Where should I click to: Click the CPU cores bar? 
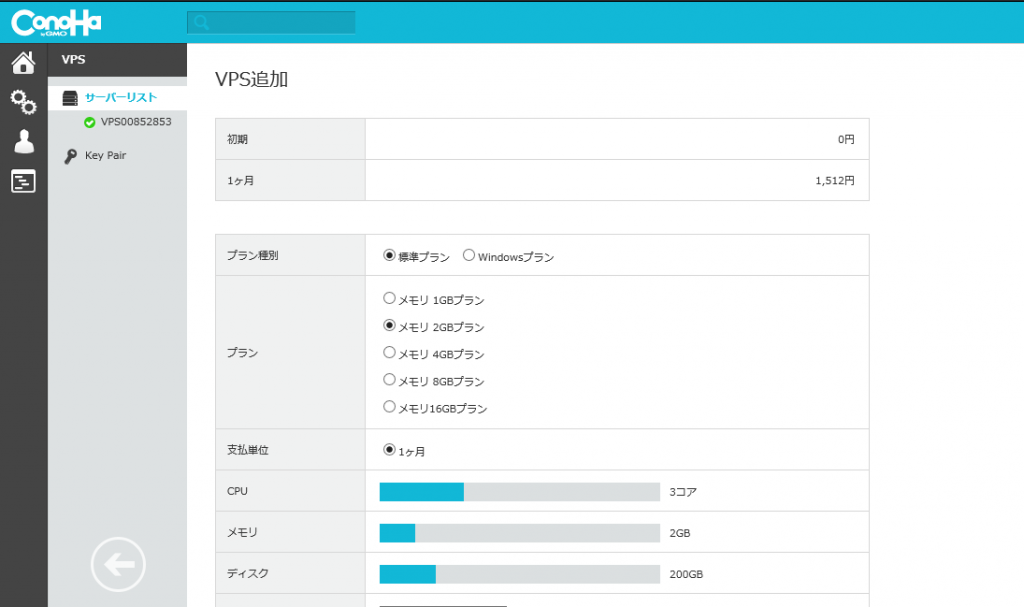click(520, 492)
